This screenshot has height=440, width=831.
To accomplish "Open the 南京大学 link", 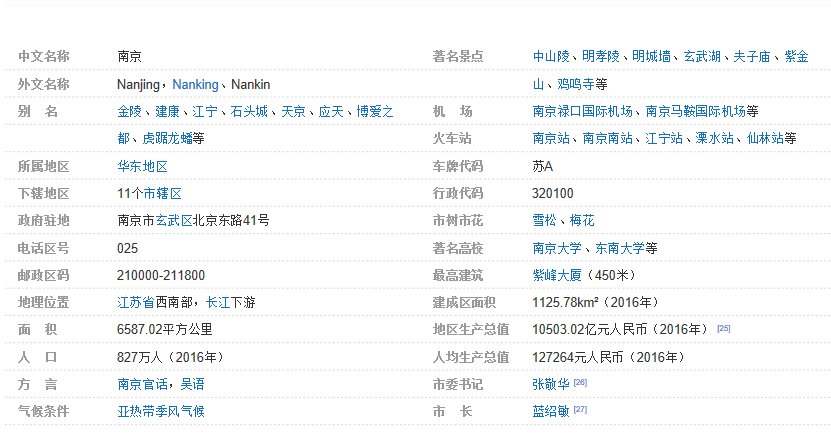I will pyautogui.click(x=557, y=248).
